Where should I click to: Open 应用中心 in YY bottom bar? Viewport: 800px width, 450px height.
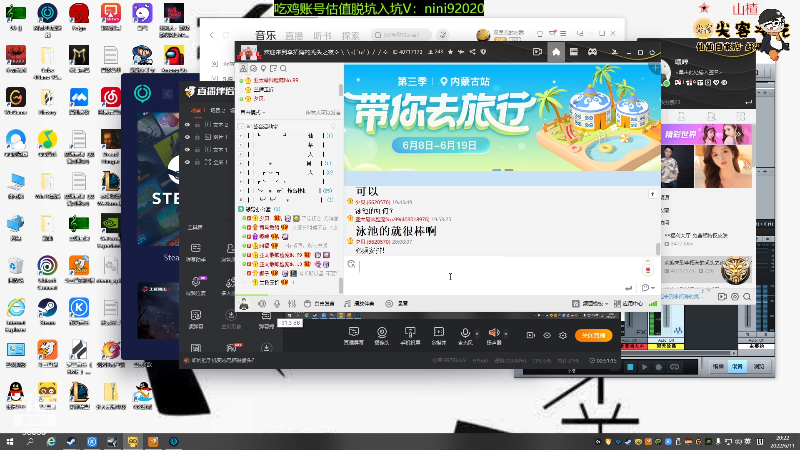click(628, 304)
